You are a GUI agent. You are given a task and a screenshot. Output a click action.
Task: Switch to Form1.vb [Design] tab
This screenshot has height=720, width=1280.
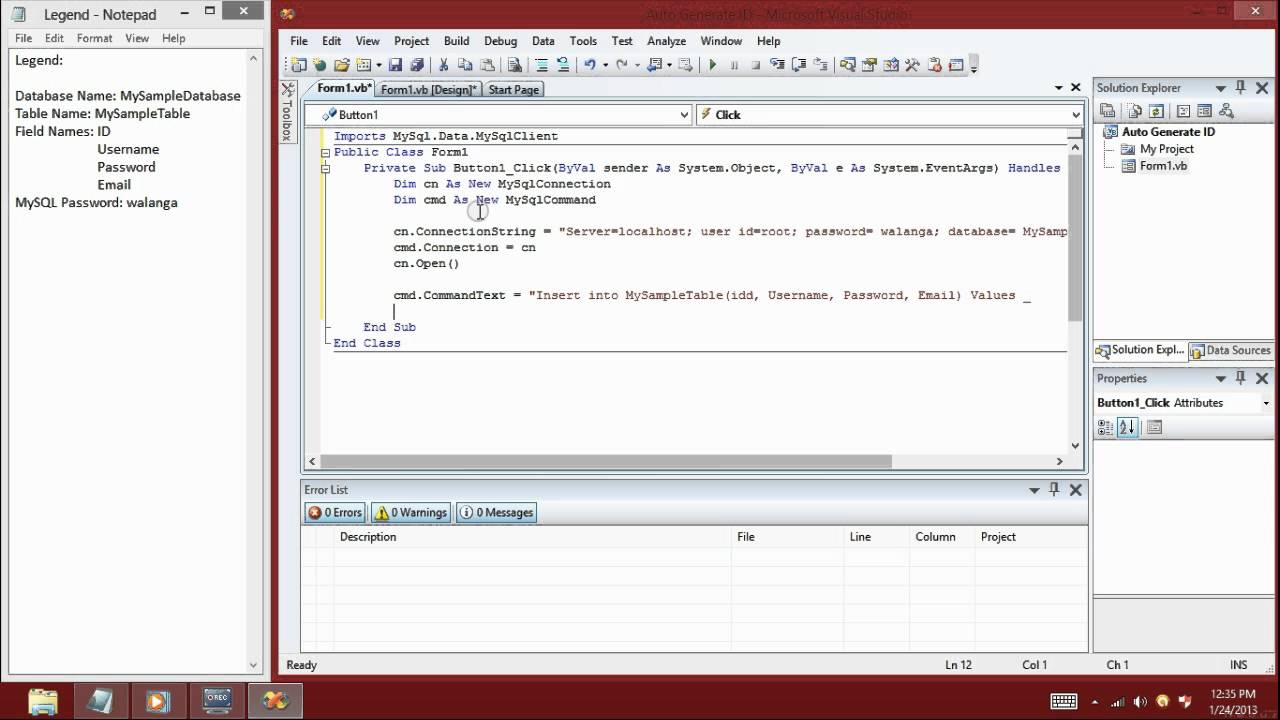tap(428, 89)
